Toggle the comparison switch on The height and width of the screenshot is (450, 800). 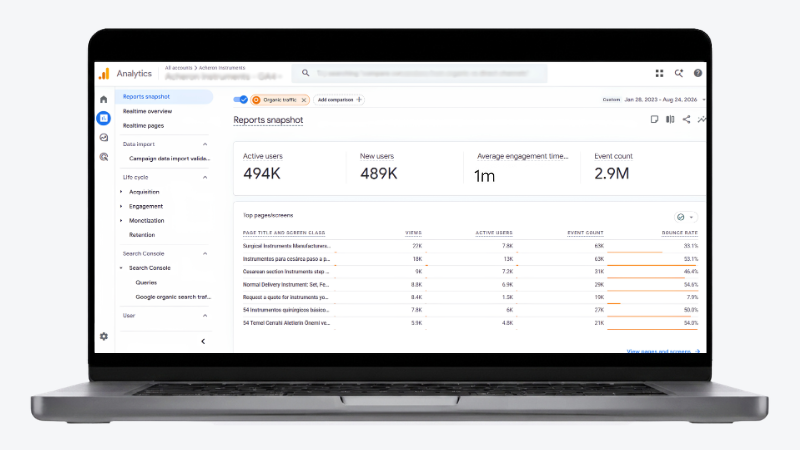pos(240,99)
